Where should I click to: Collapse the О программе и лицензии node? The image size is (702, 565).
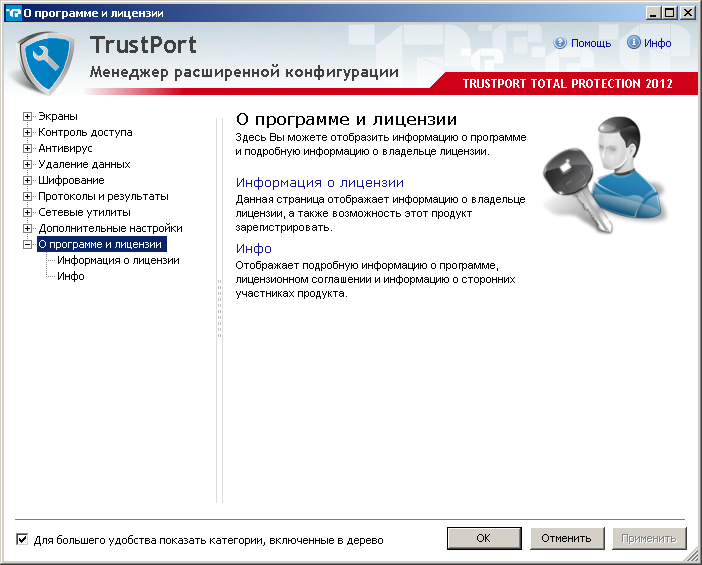coord(27,244)
